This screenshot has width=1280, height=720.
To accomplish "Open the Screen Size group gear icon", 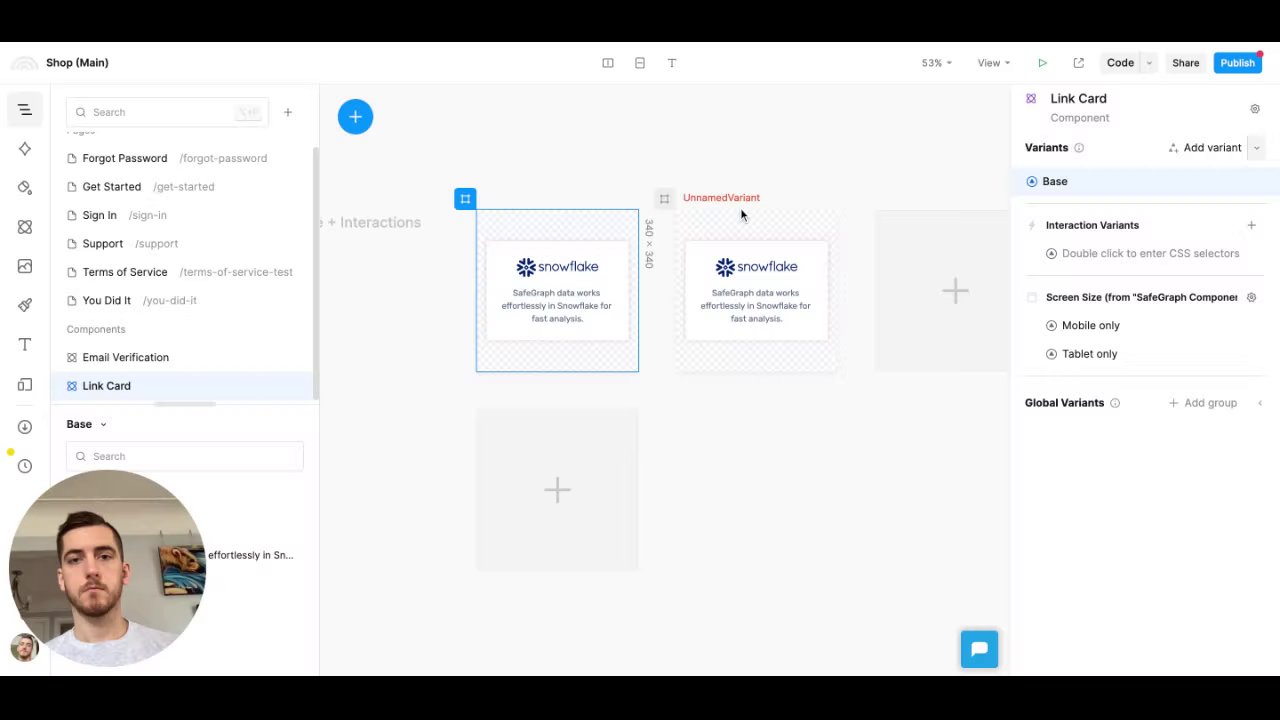I will pyautogui.click(x=1251, y=297).
